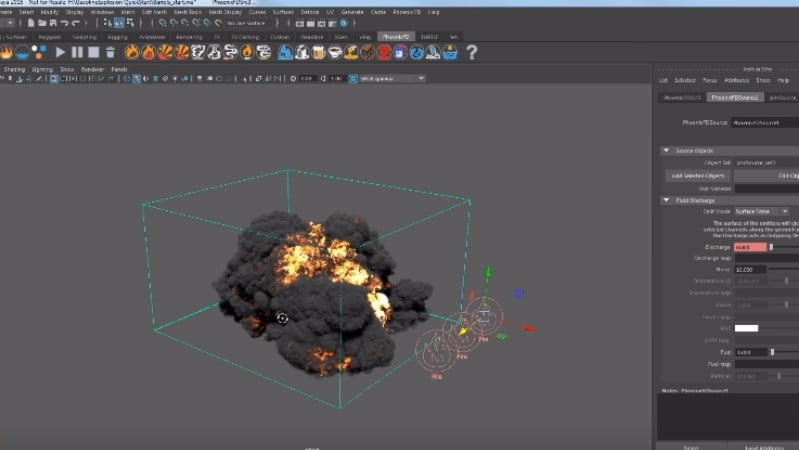This screenshot has height=450, width=799.
Task: Click the Fuel value field
Action: point(750,352)
